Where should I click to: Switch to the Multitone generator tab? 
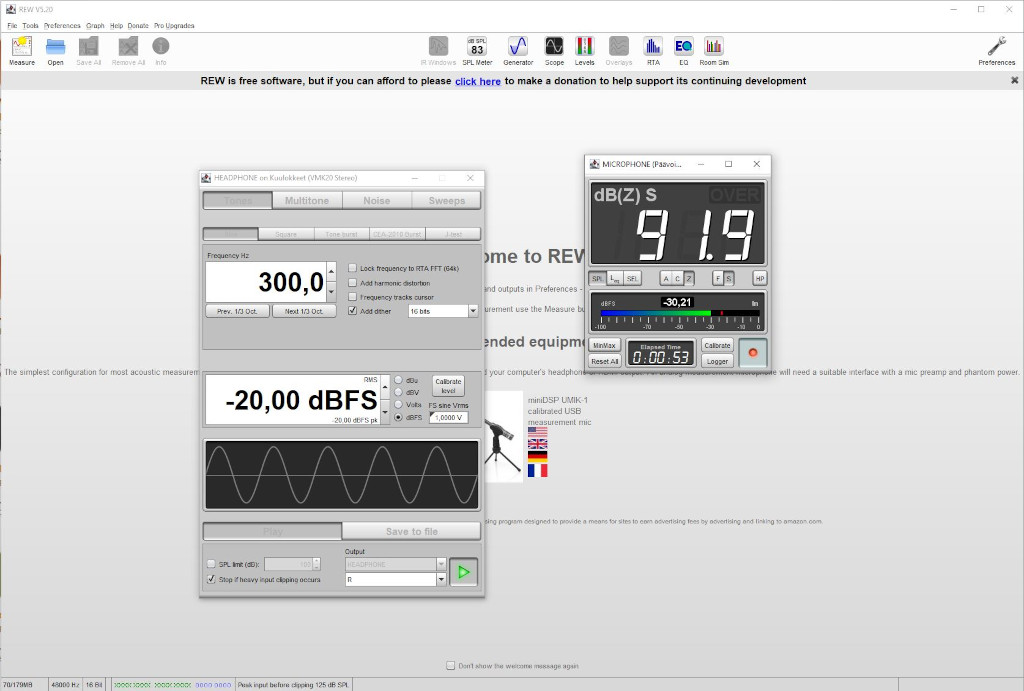[x=307, y=201]
